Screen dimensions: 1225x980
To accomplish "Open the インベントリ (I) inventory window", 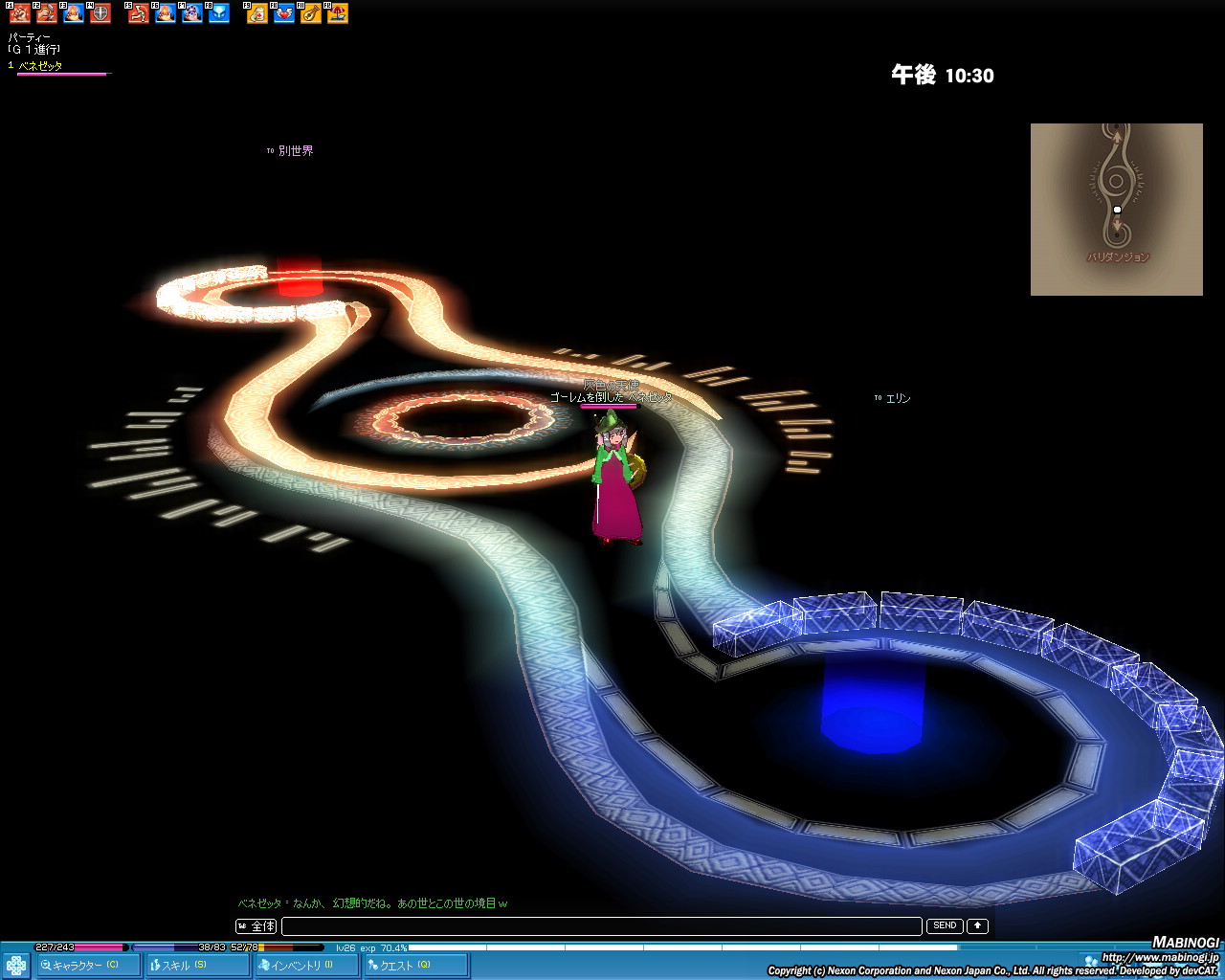I will coord(306,965).
